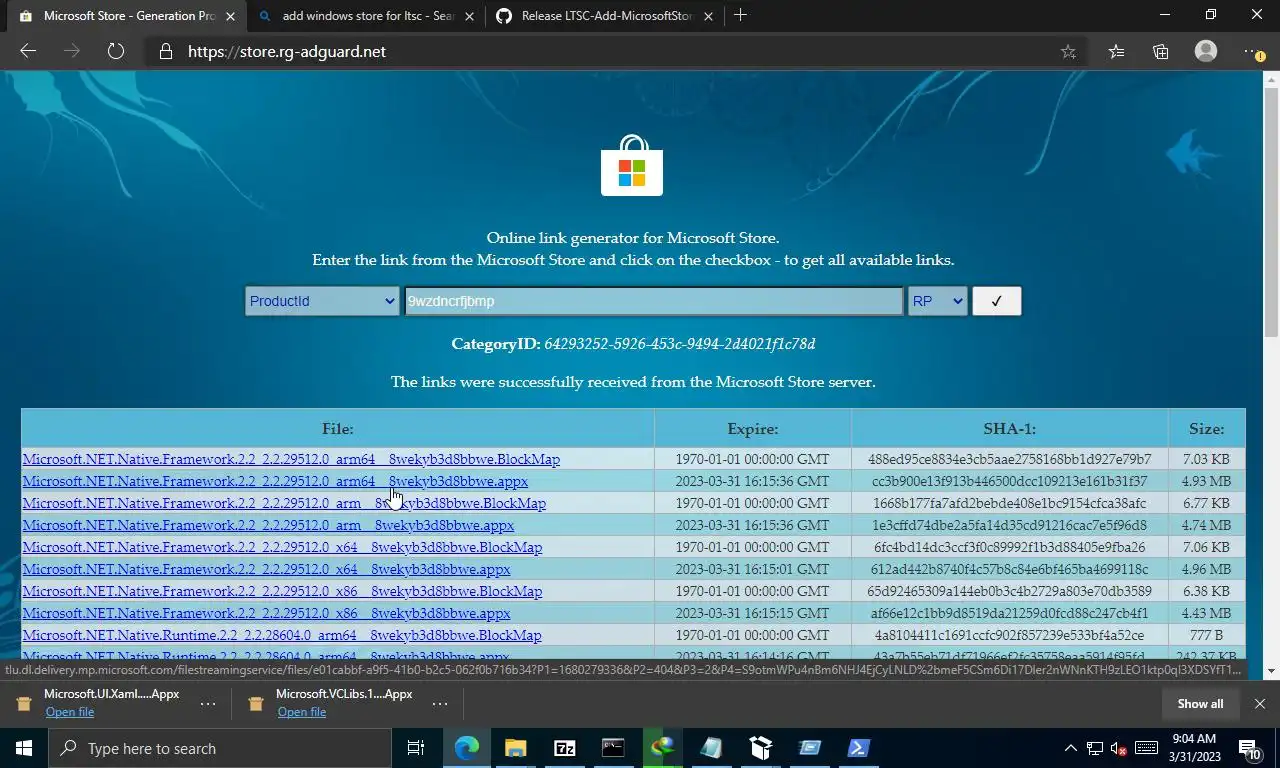Viewport: 1280px width, 768px height.
Task: Open the notification center icon
Action: click(1250, 748)
